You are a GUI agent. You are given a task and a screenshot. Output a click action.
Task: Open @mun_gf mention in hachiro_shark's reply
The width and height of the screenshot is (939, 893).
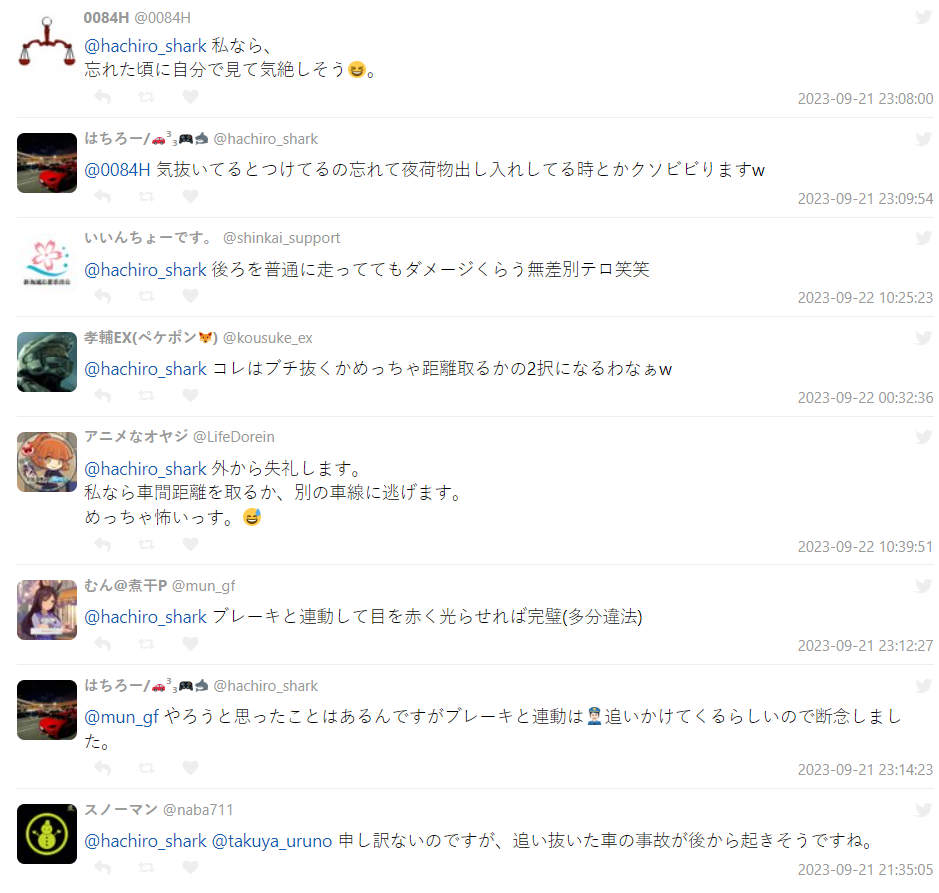coord(122,716)
